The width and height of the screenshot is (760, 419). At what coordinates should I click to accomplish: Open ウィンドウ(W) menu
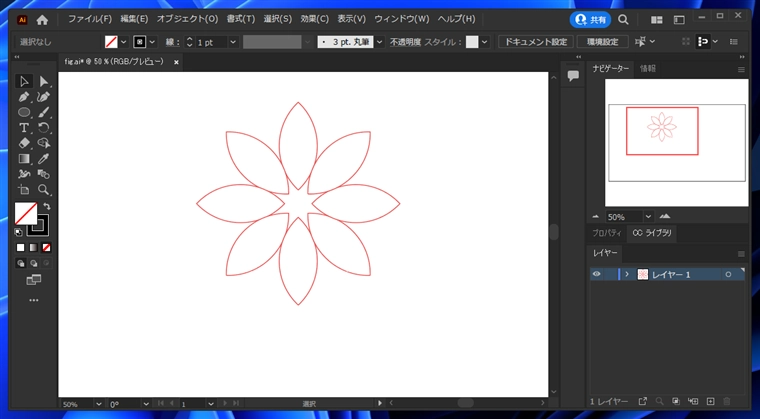(x=402, y=19)
